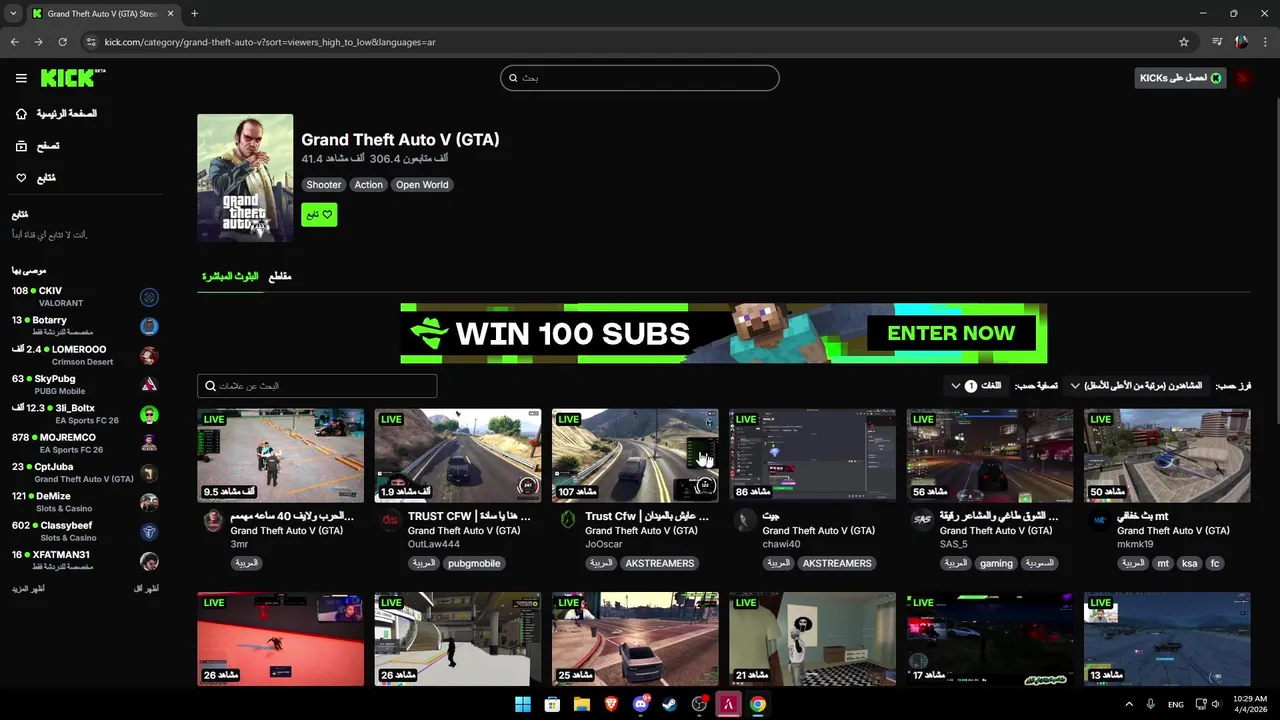Viewport: 1280px width, 720px height.
Task: Click SAS_5 channel avatar
Action: [922, 520]
